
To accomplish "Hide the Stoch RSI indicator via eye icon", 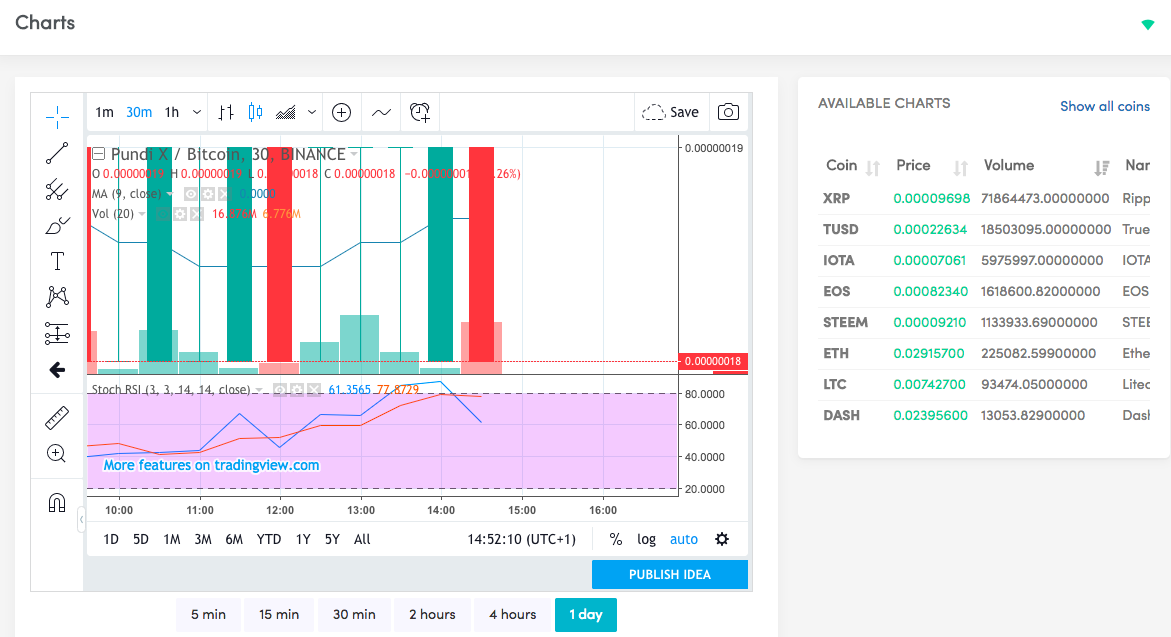I will (280, 390).
